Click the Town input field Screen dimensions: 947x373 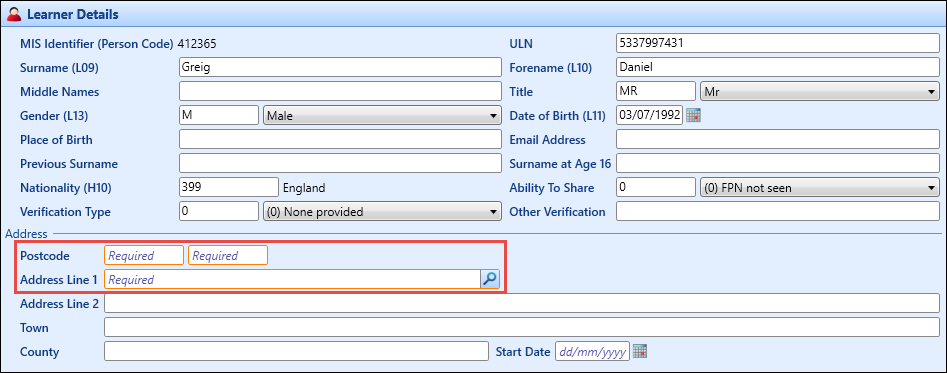click(x=522, y=327)
